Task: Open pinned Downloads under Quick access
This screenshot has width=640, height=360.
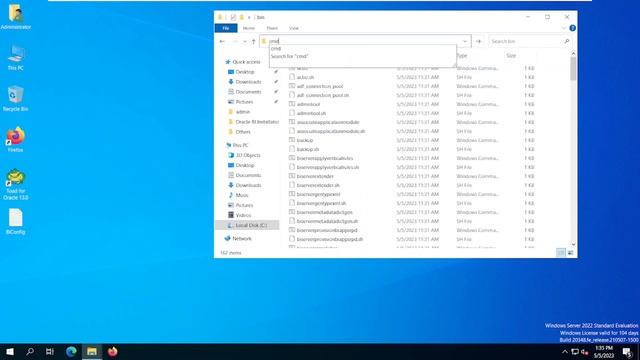Action: pyautogui.click(x=248, y=82)
